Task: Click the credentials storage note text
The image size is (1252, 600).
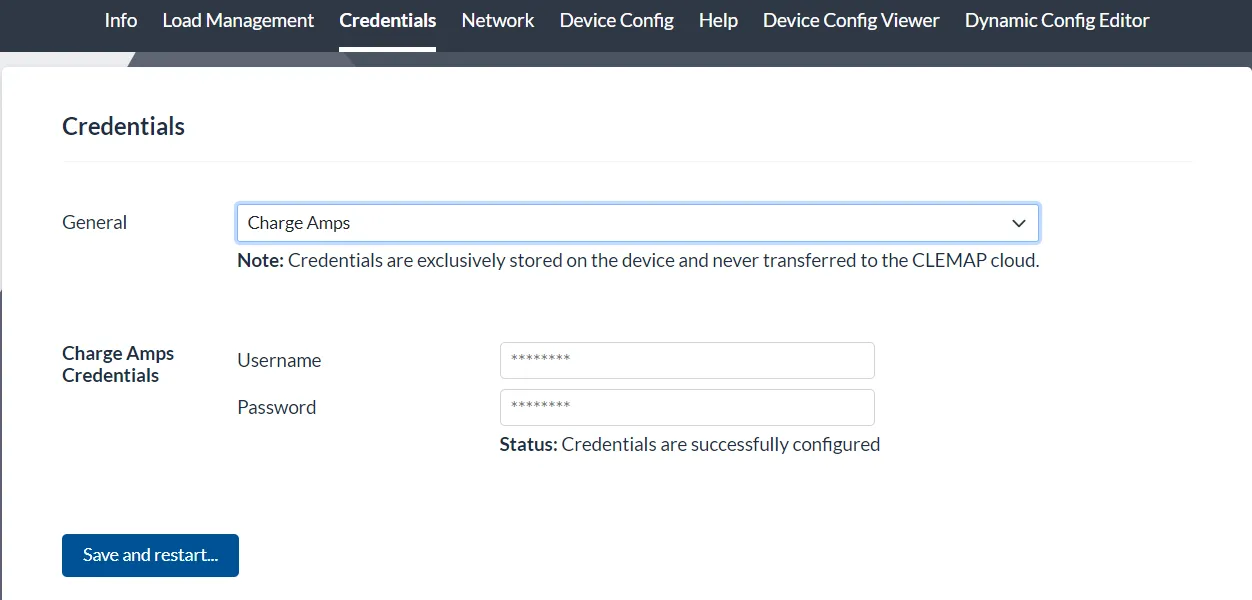Action: click(x=638, y=261)
